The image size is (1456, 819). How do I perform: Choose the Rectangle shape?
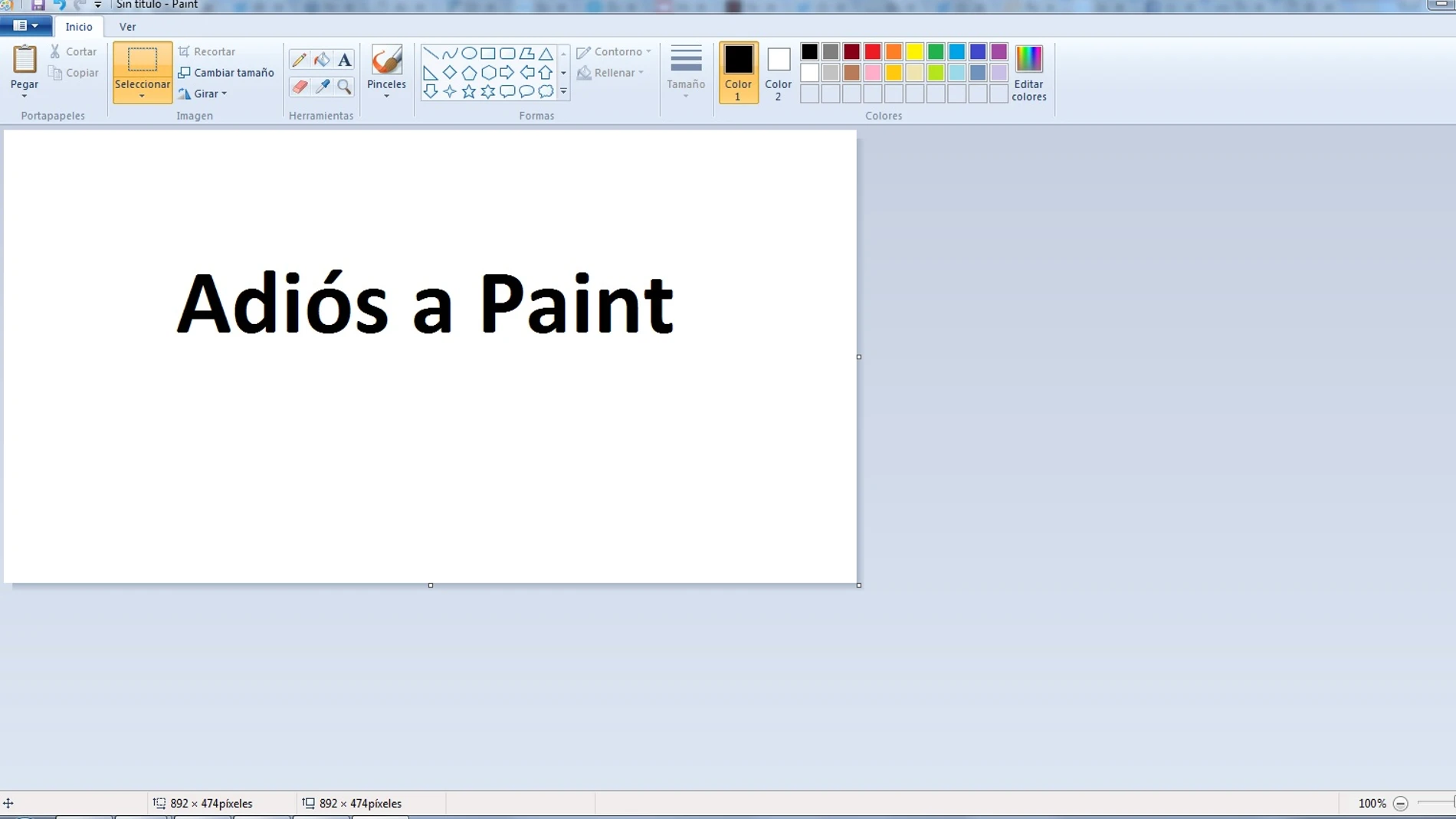point(488,54)
